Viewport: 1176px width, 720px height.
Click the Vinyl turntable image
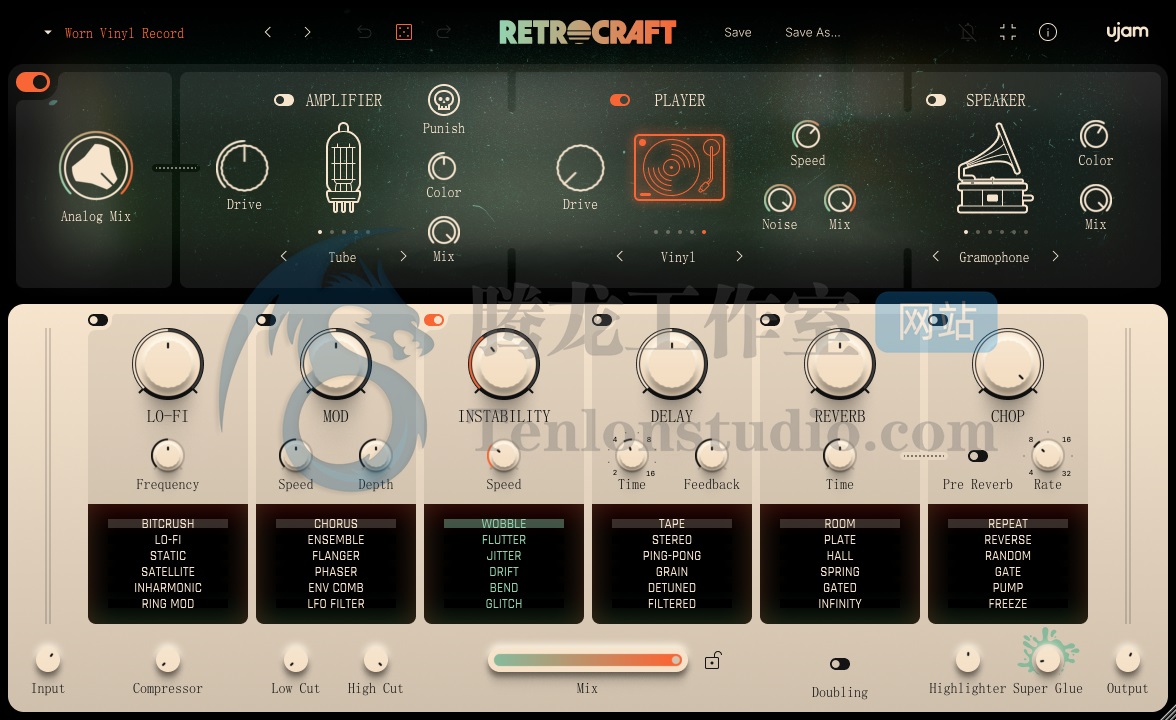[x=680, y=168]
